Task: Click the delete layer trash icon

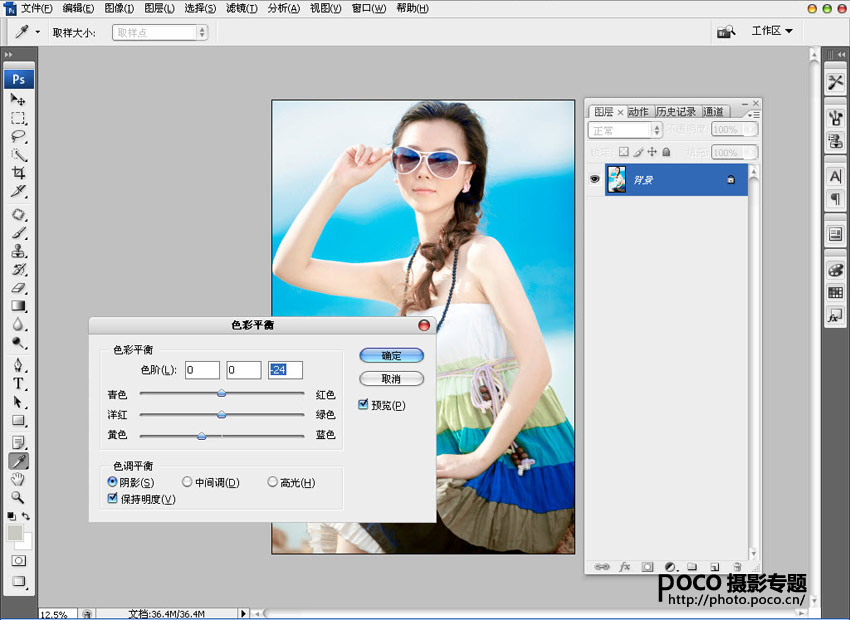Action: [736, 566]
